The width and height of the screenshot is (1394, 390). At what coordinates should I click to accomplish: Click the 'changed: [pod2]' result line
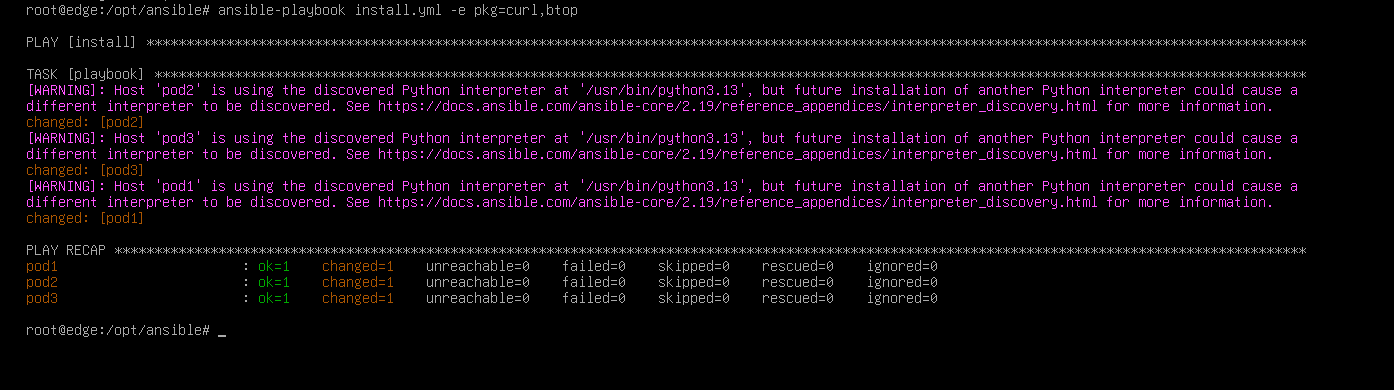pos(85,122)
